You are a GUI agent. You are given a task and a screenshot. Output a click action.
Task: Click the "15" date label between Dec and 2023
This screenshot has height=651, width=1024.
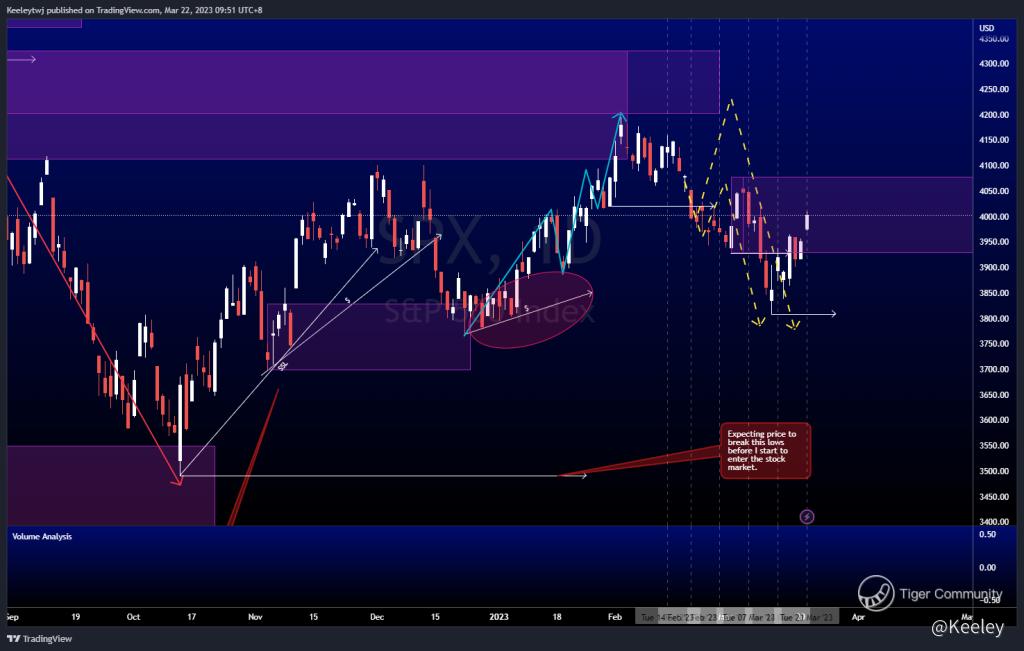click(x=436, y=617)
